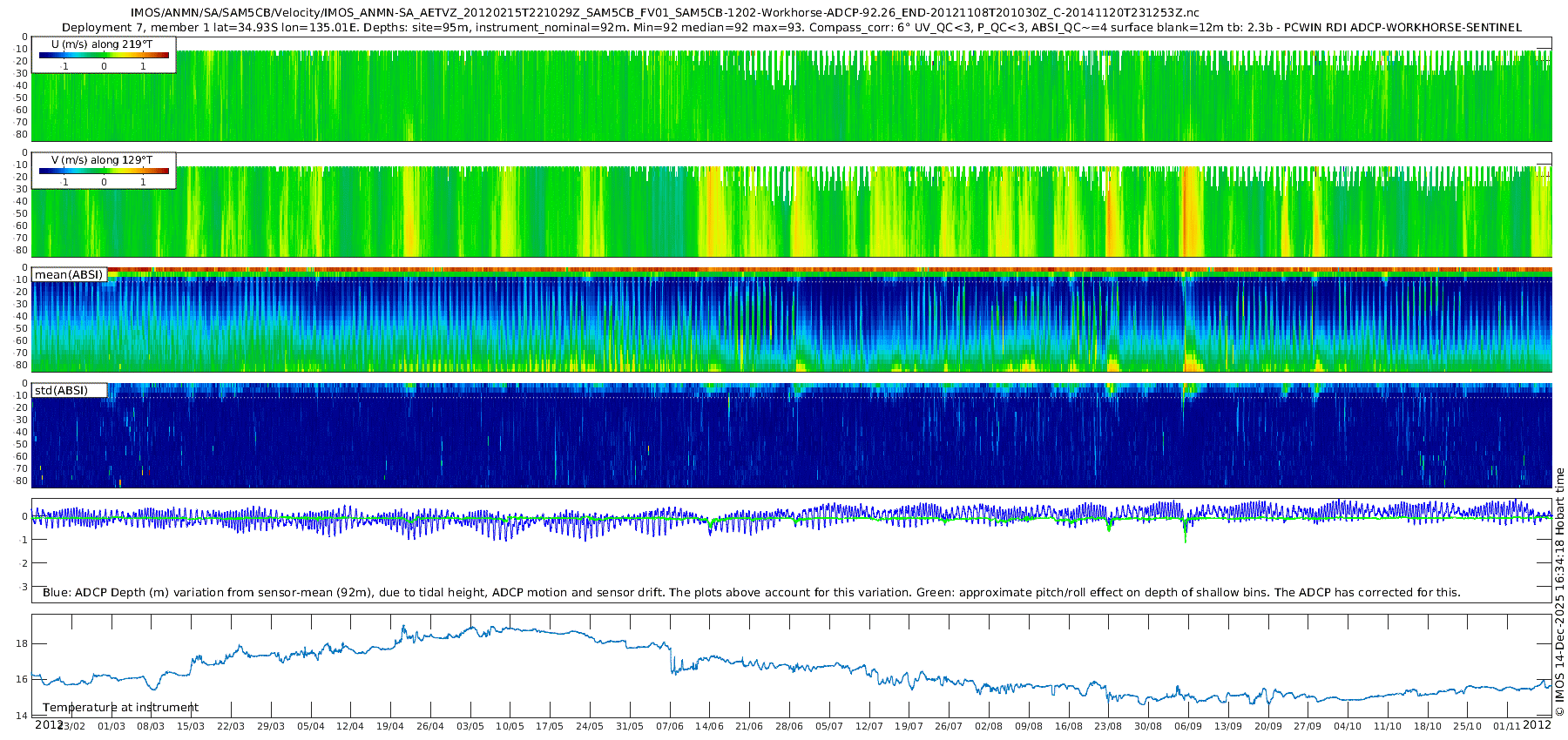
Task: Select the 07/06 date tick on time axis
Action: click(x=669, y=727)
